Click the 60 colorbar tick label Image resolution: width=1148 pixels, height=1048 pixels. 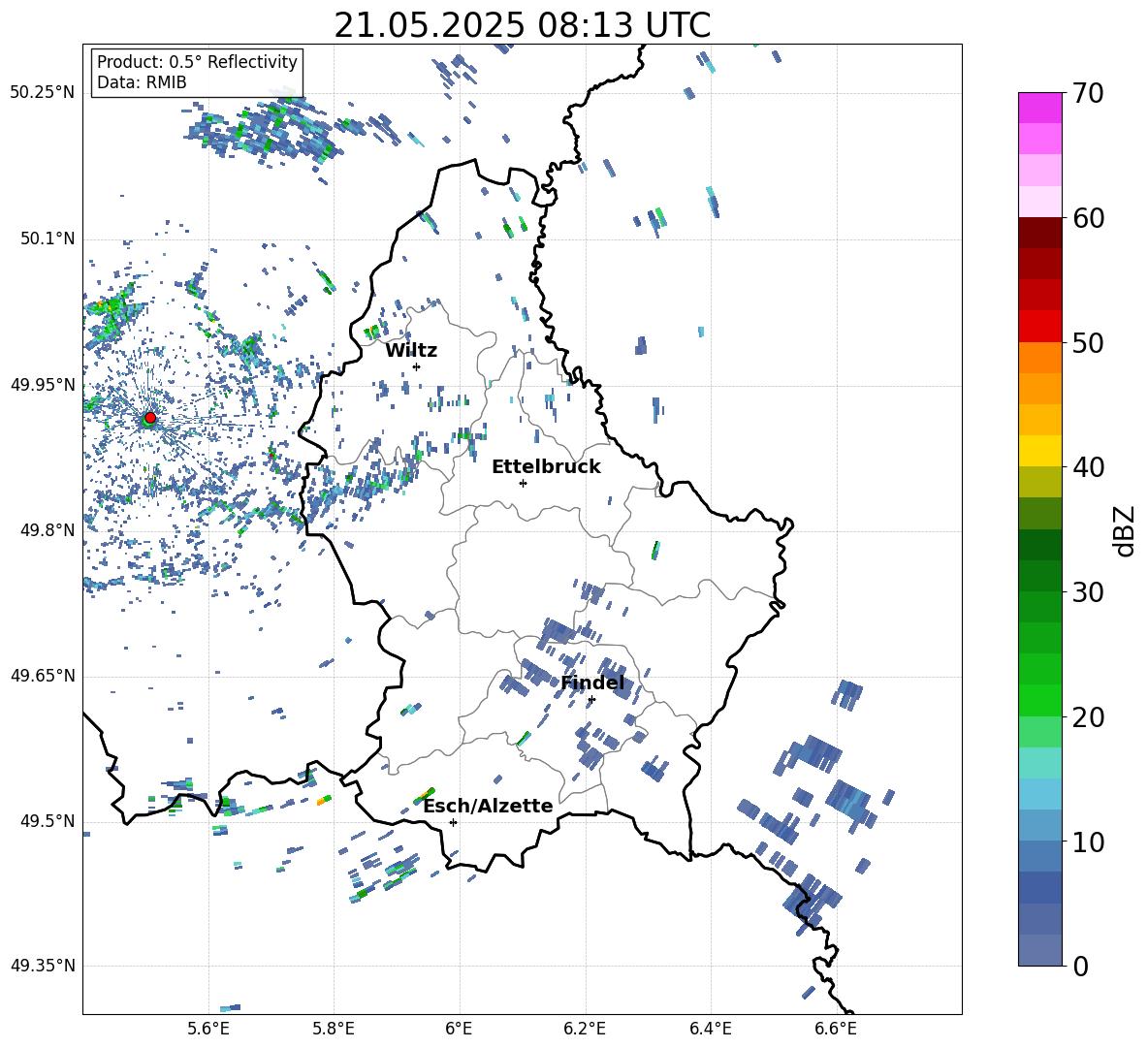click(x=1089, y=218)
